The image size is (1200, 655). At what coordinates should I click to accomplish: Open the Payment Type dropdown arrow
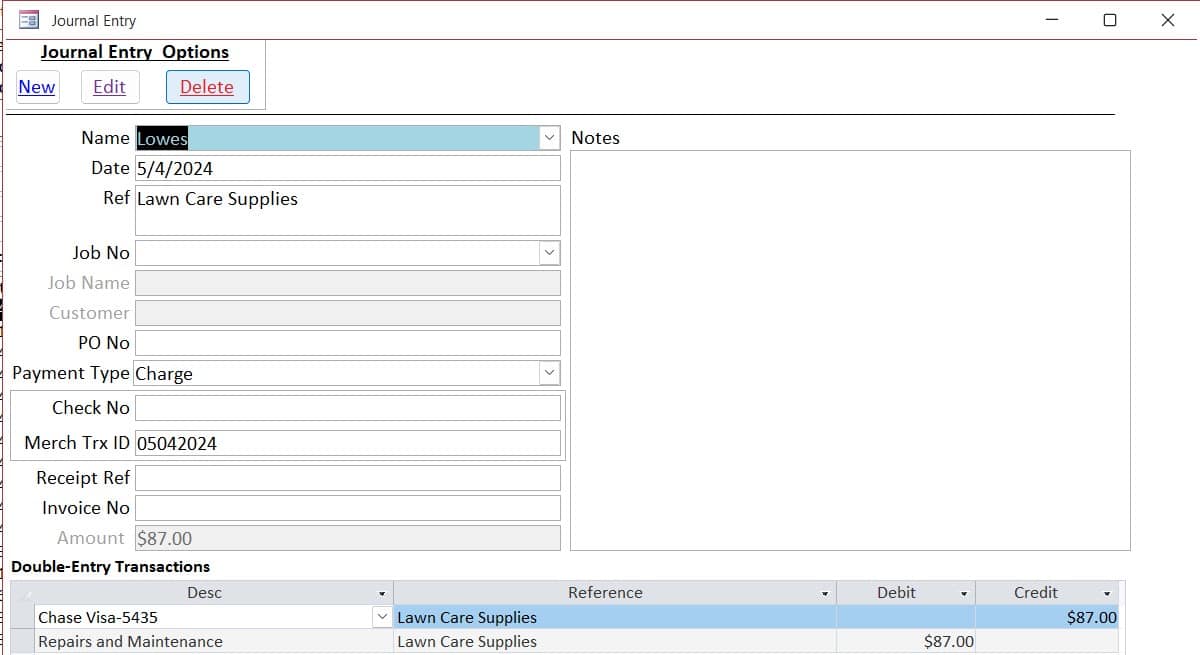(x=549, y=373)
